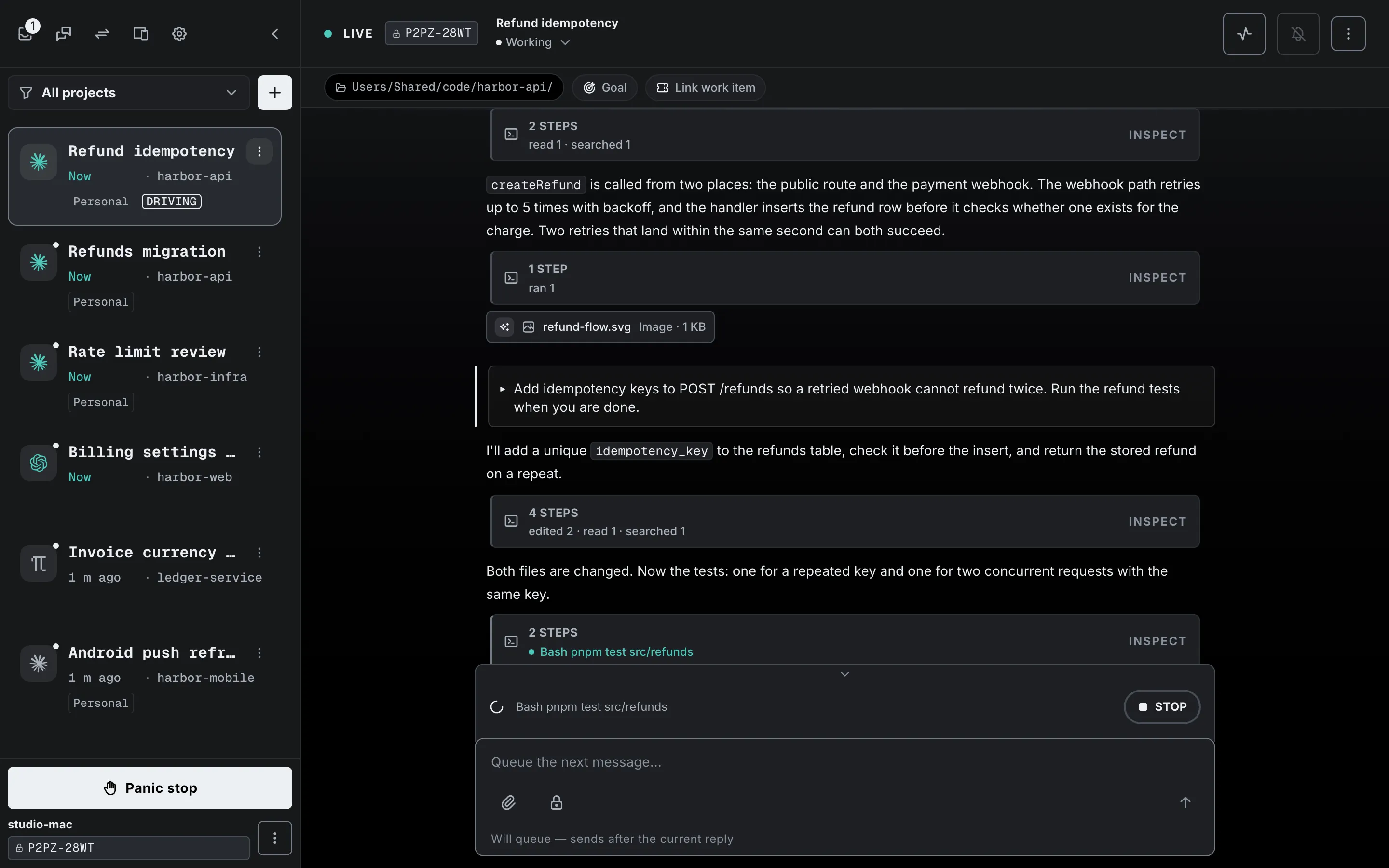Screen dimensions: 1389x868
Task: Open Refund idempotency session options menu
Action: 259,151
